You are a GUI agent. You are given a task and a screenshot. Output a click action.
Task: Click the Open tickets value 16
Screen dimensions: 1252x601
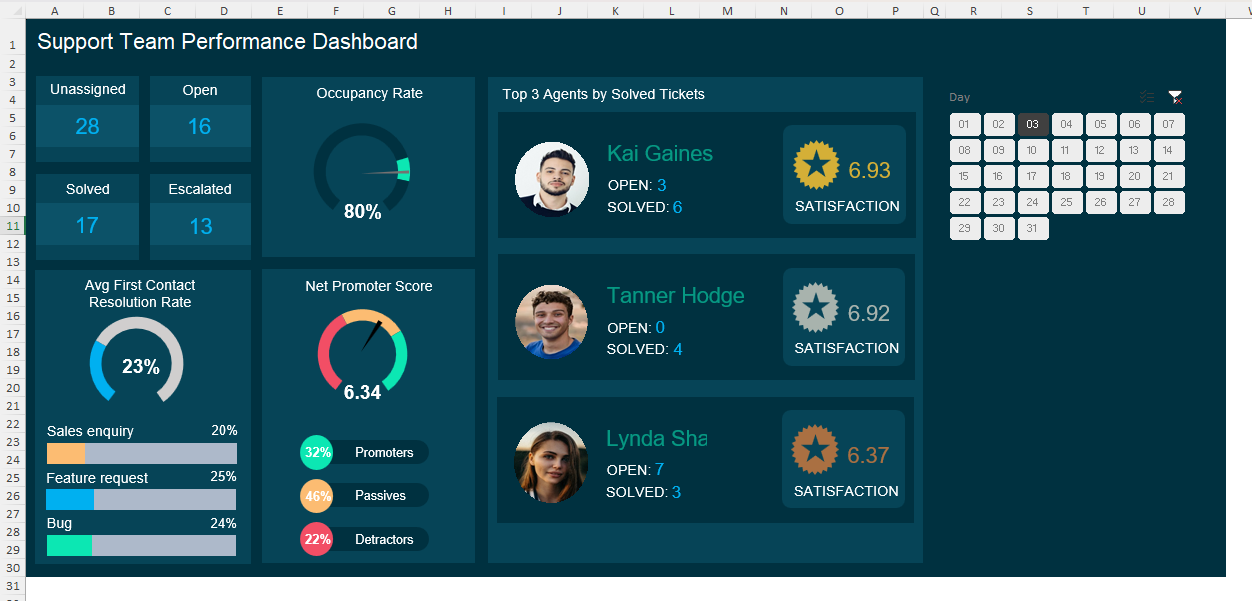pyautogui.click(x=200, y=126)
